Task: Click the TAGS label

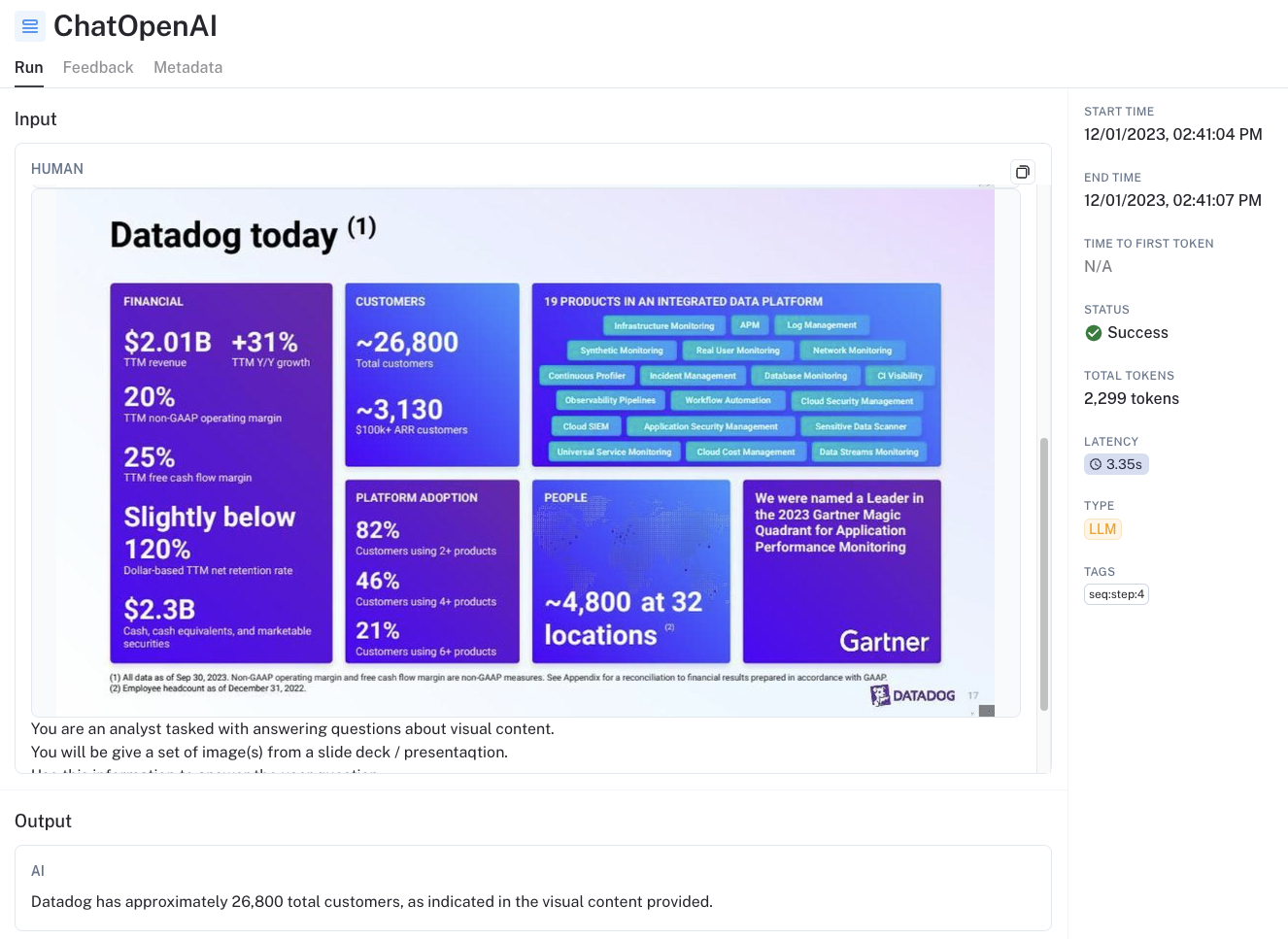Action: coord(1100,572)
